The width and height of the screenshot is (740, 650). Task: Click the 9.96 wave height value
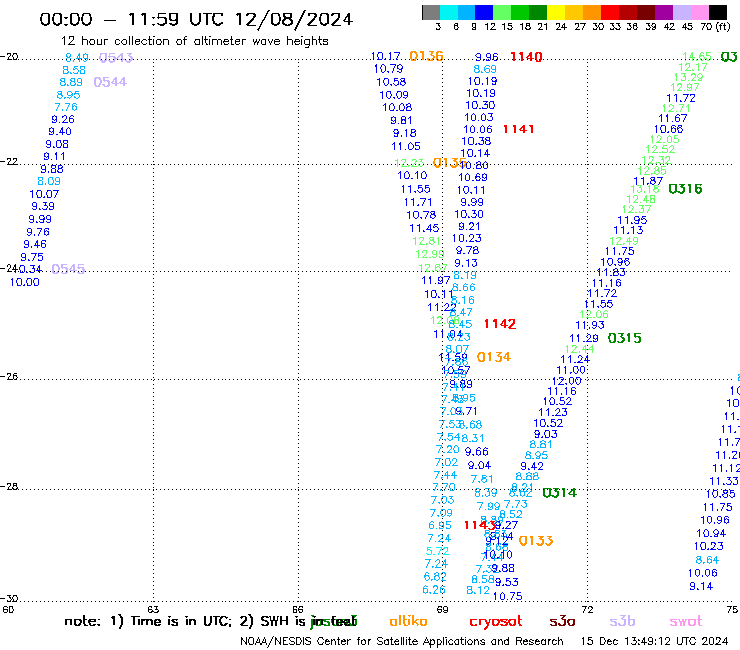click(487, 57)
